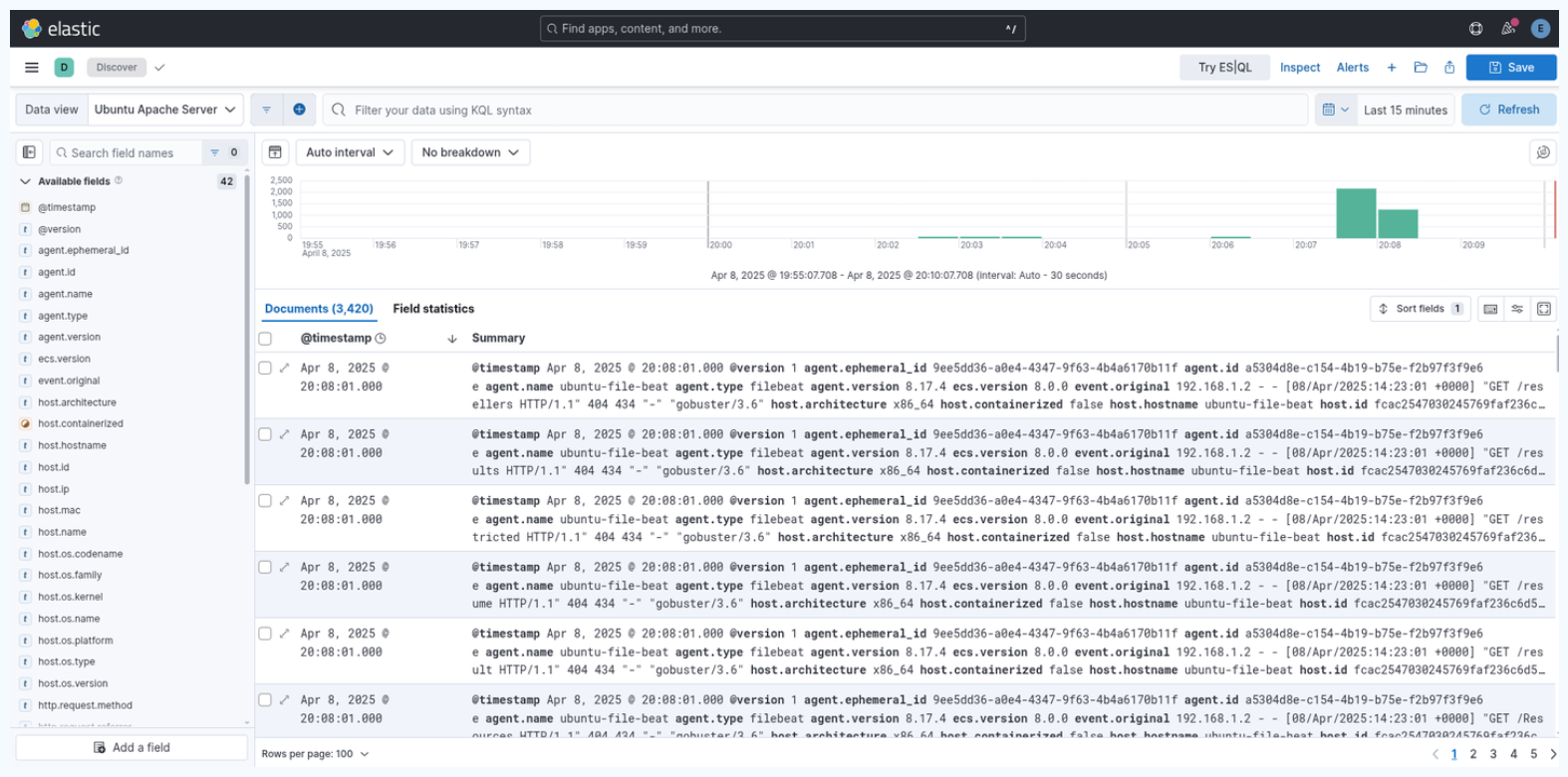Click the Elastic logo

pos(61,29)
